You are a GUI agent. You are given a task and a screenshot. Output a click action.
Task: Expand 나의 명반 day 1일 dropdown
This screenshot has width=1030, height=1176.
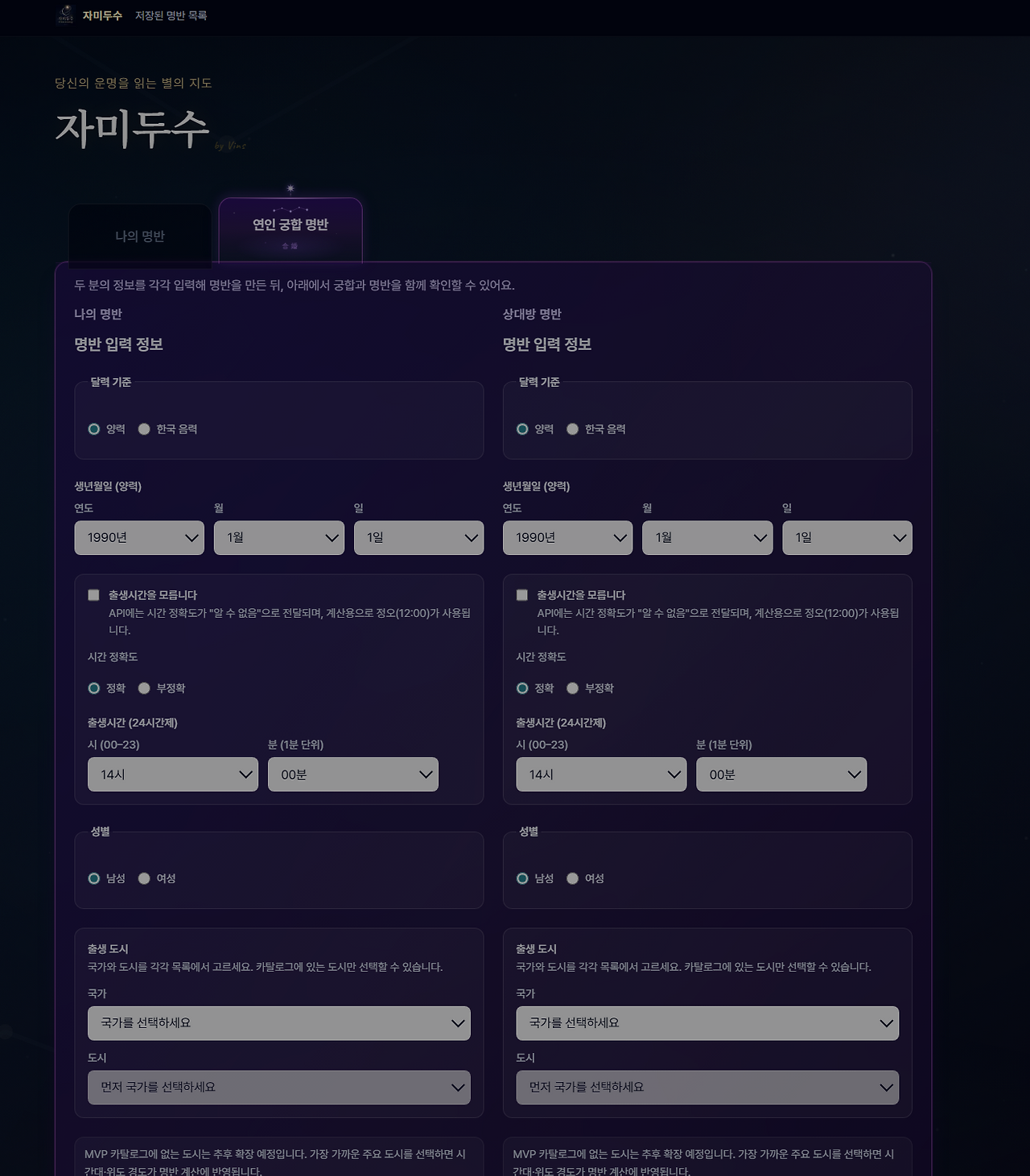pos(419,537)
